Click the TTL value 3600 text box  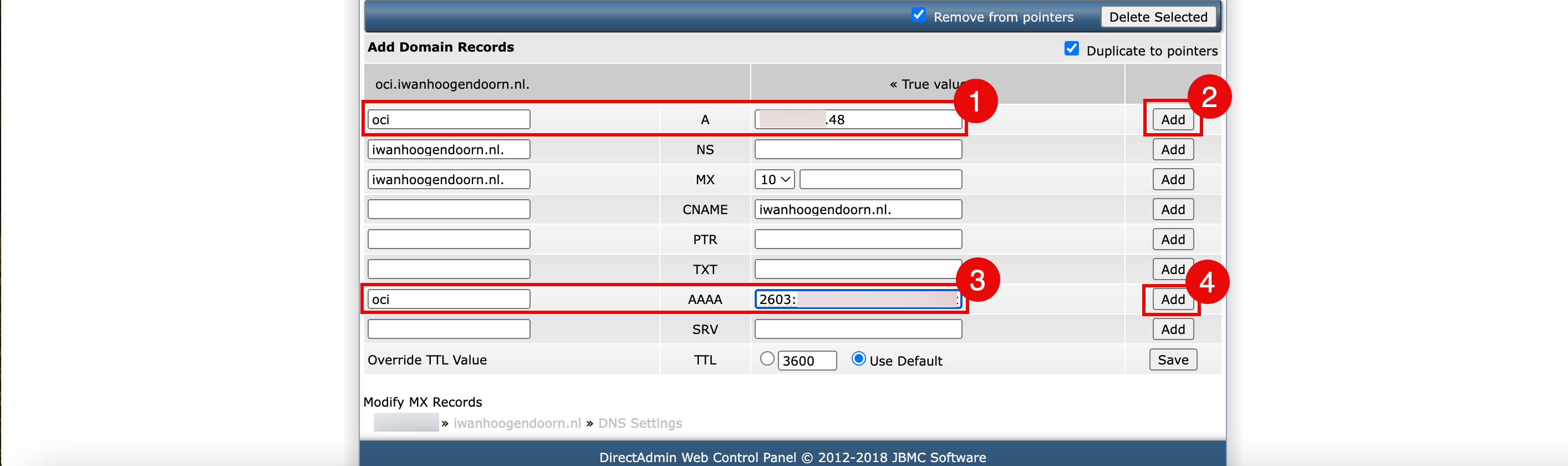tap(807, 361)
